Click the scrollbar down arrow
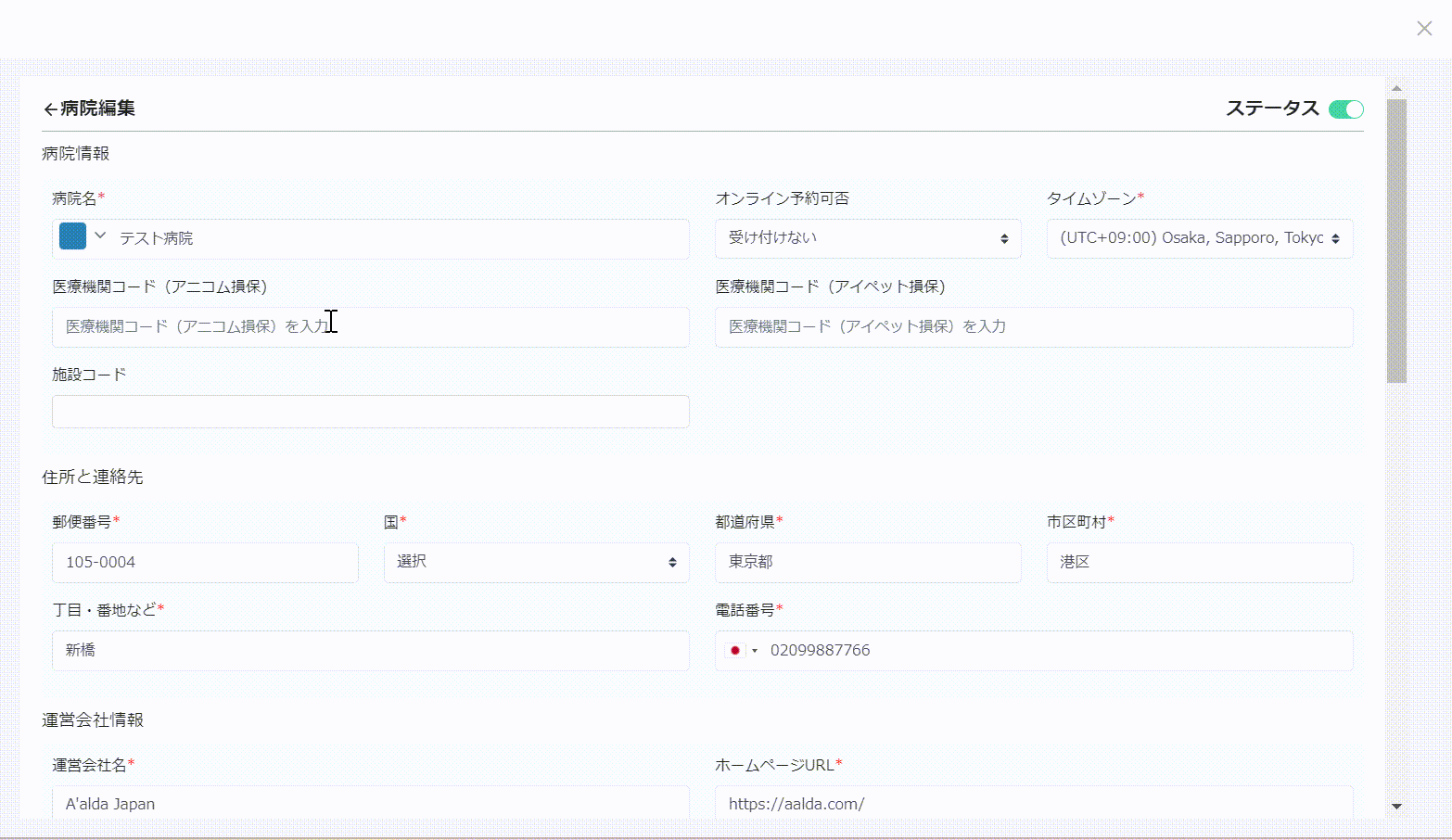 (1396, 807)
